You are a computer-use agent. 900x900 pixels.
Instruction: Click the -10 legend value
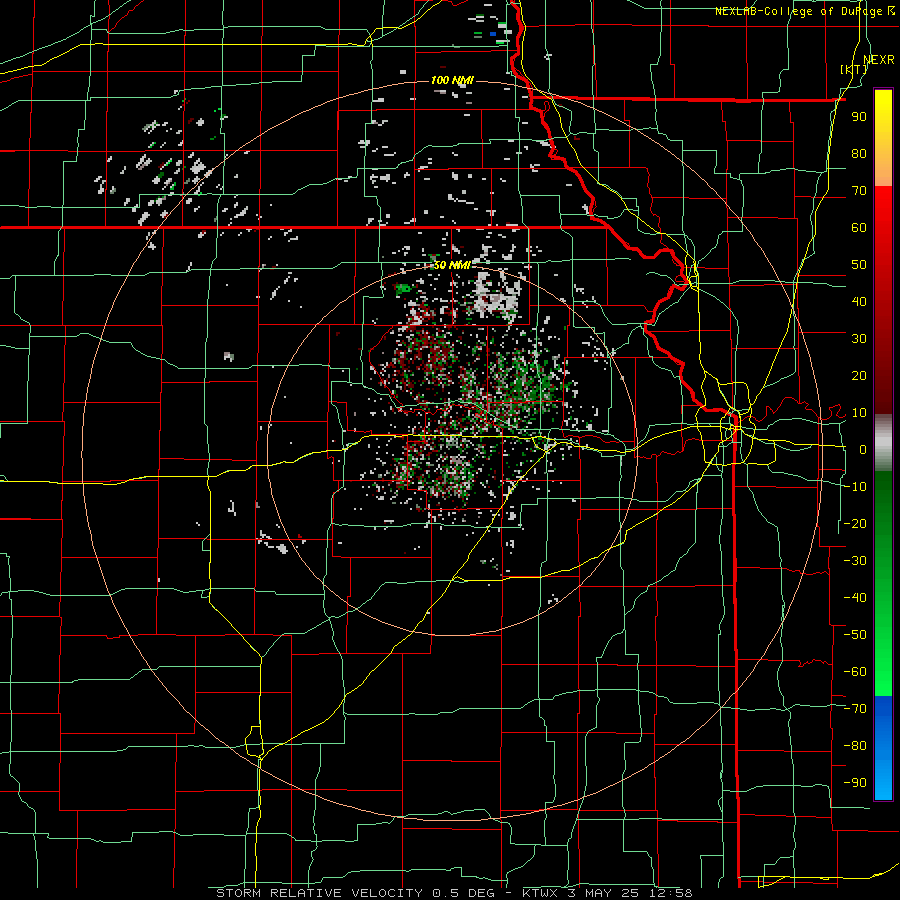pos(855,487)
